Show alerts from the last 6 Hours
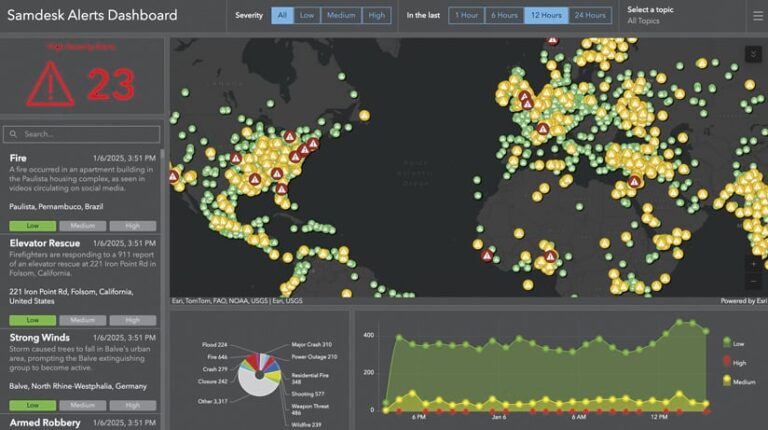The image size is (768, 430). click(504, 15)
